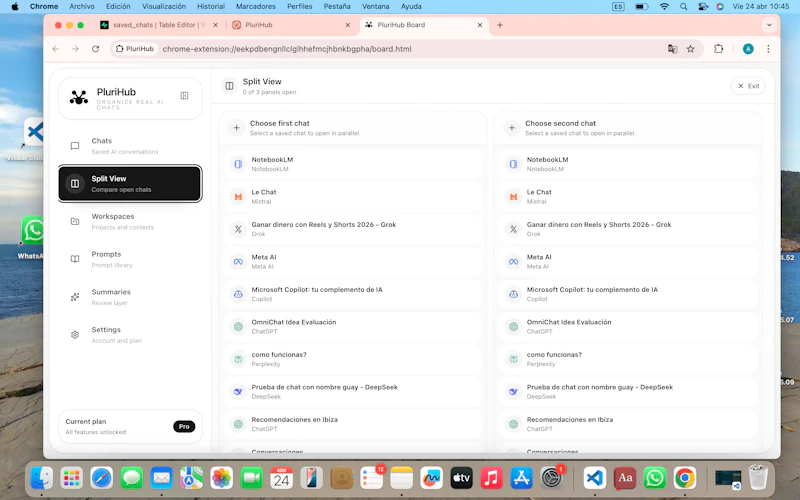Select NotebookLM in second chat list
The image size is (800, 500).
[628, 164]
